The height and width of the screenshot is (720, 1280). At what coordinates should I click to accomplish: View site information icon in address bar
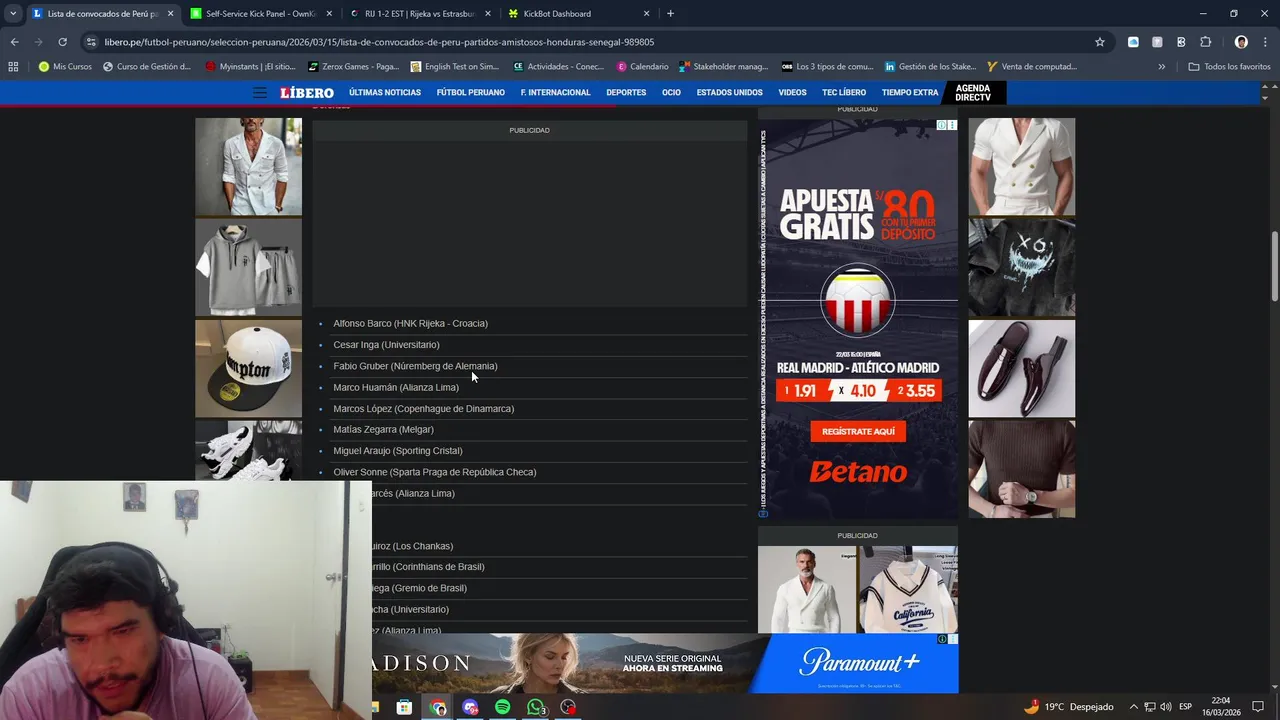tap(91, 42)
